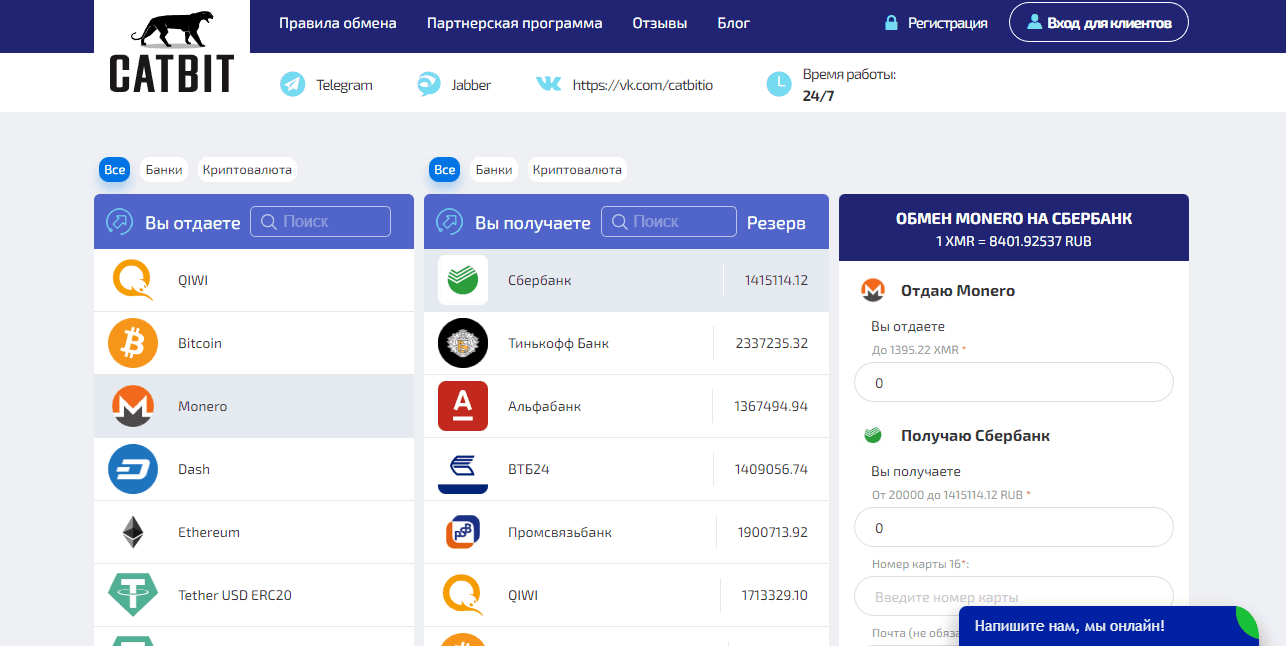
Task: Select the Bitcoin currency icon
Action: tap(132, 342)
